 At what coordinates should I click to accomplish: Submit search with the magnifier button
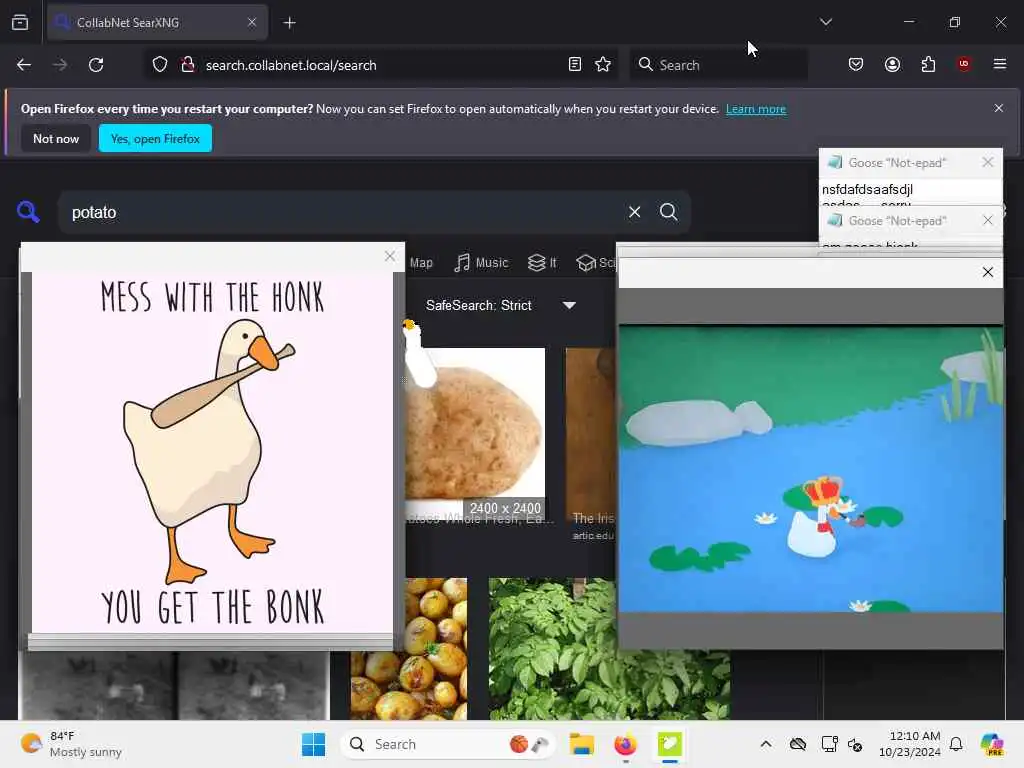click(669, 212)
